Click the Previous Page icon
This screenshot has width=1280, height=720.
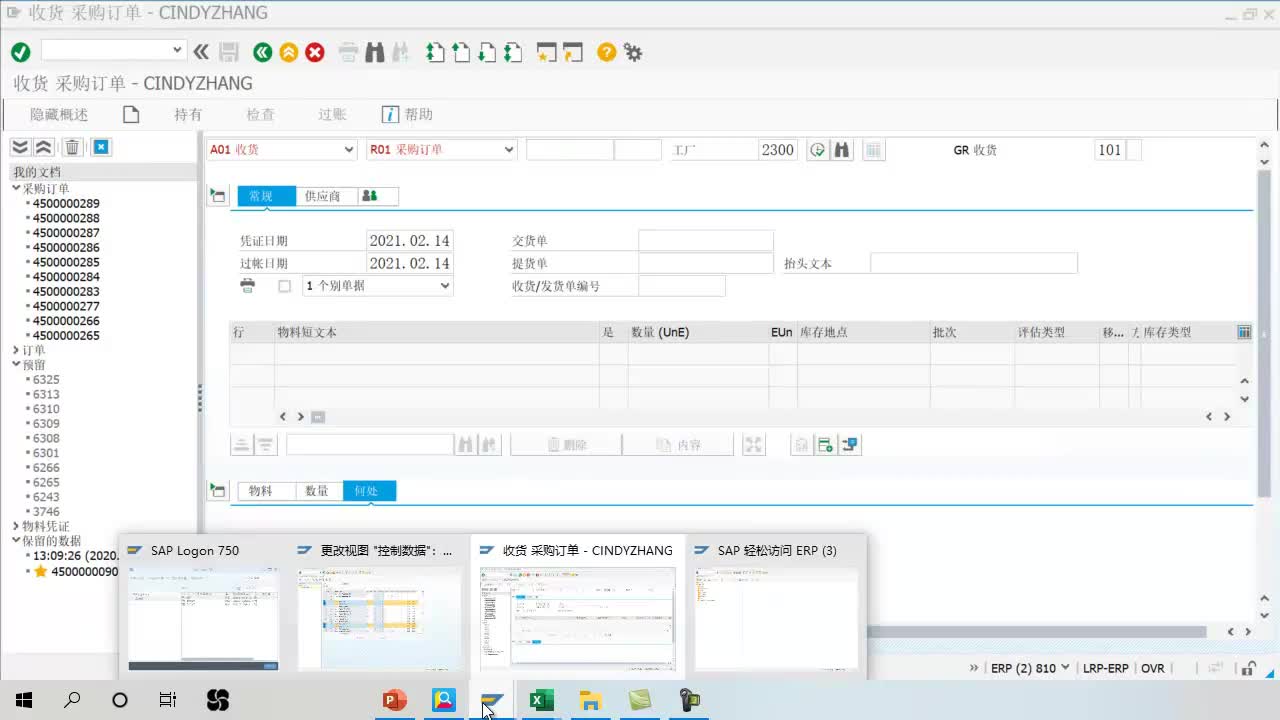click(x=461, y=52)
